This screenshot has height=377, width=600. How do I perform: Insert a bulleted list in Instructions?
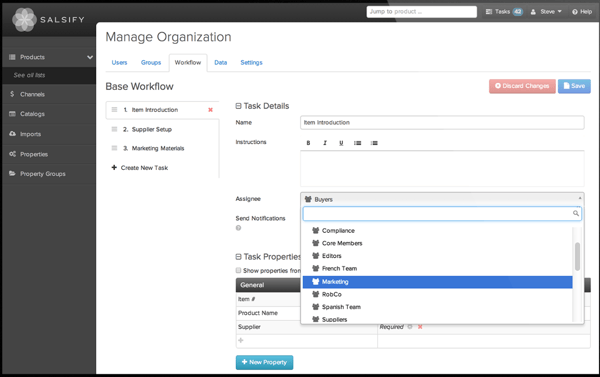[x=357, y=143]
